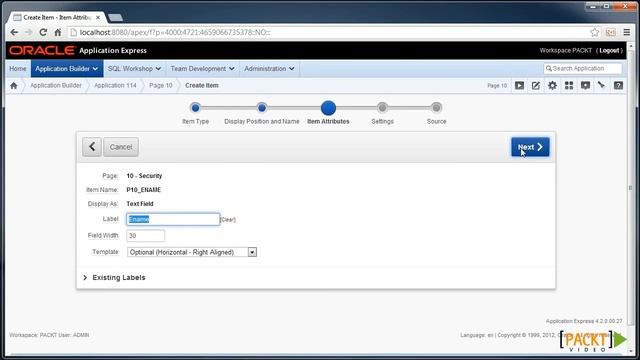Open shared components gear icon

point(552,85)
